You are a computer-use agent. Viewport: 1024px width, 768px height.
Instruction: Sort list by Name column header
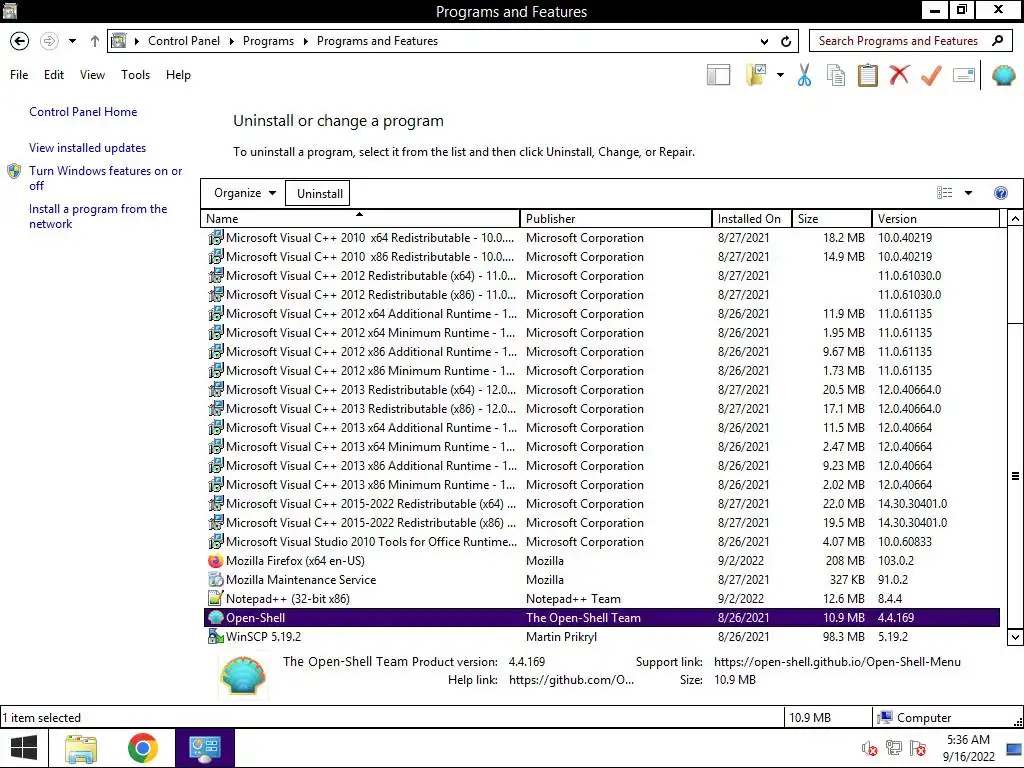point(360,219)
